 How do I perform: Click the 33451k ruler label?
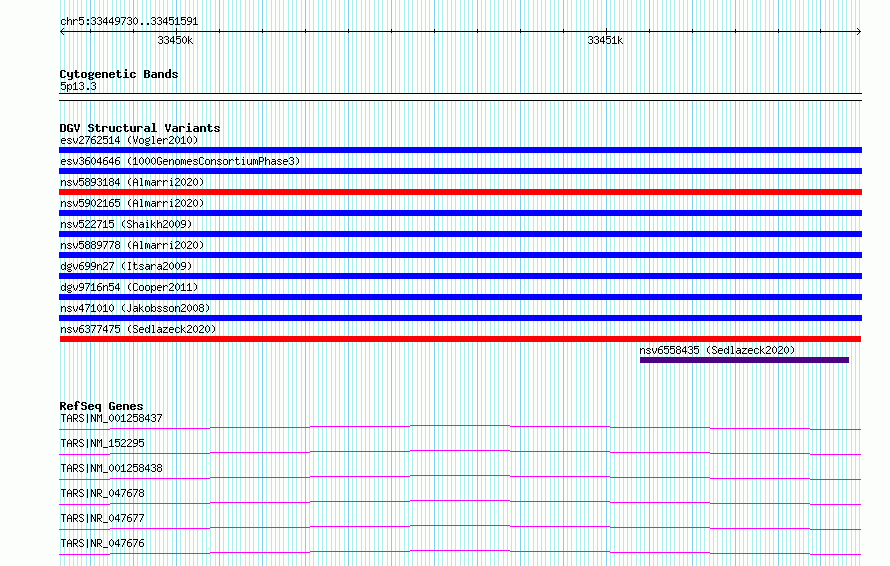(x=605, y=40)
